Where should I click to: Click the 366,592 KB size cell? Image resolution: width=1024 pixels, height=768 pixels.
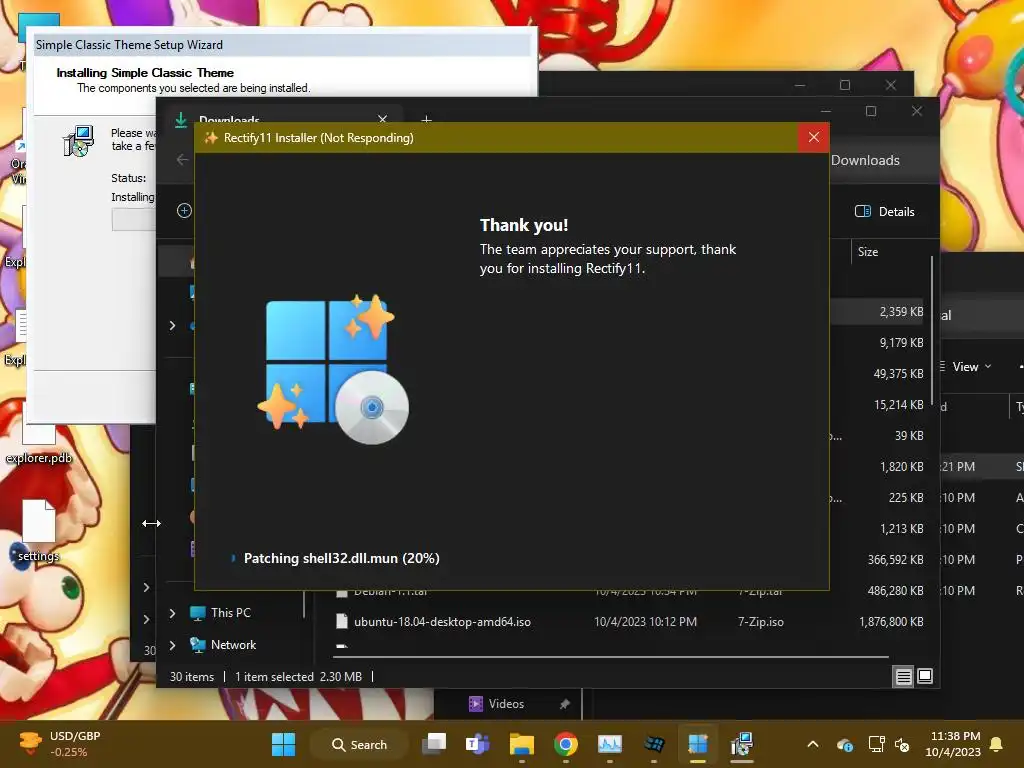[895, 560]
